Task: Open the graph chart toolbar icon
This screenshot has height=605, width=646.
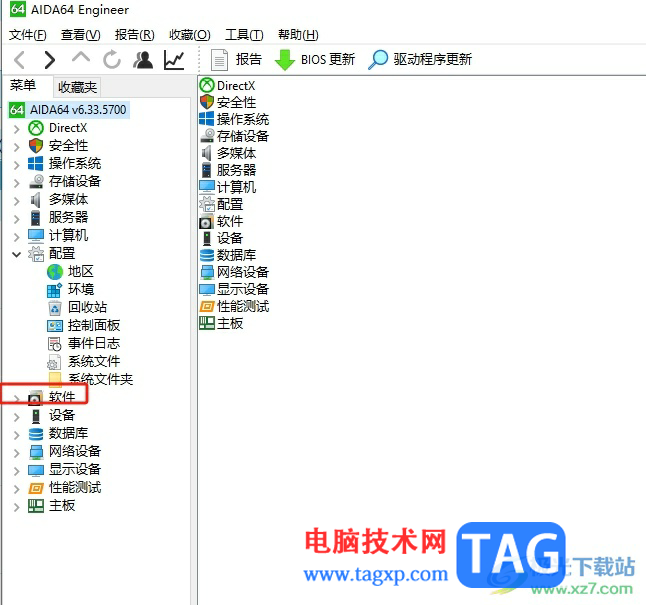Action: (x=174, y=60)
